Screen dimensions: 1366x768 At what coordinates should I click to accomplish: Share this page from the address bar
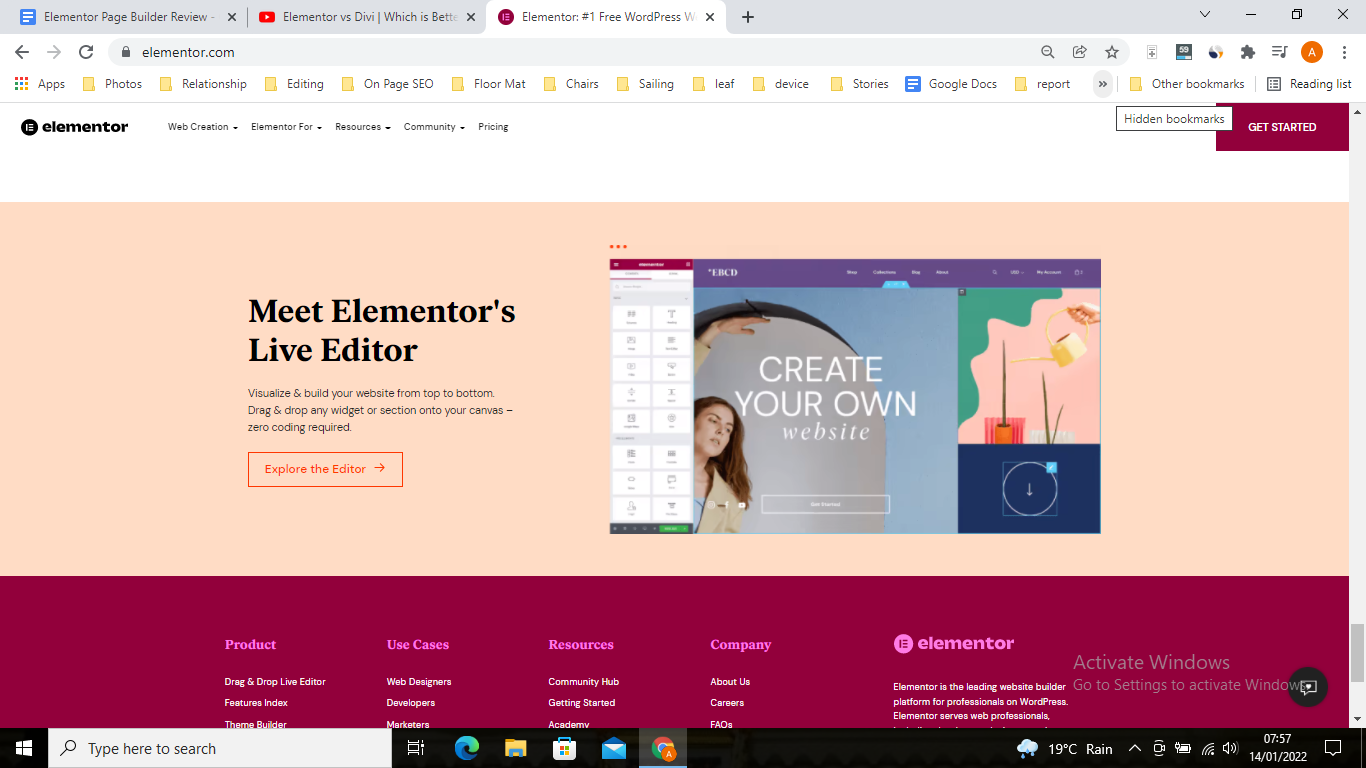[x=1079, y=52]
